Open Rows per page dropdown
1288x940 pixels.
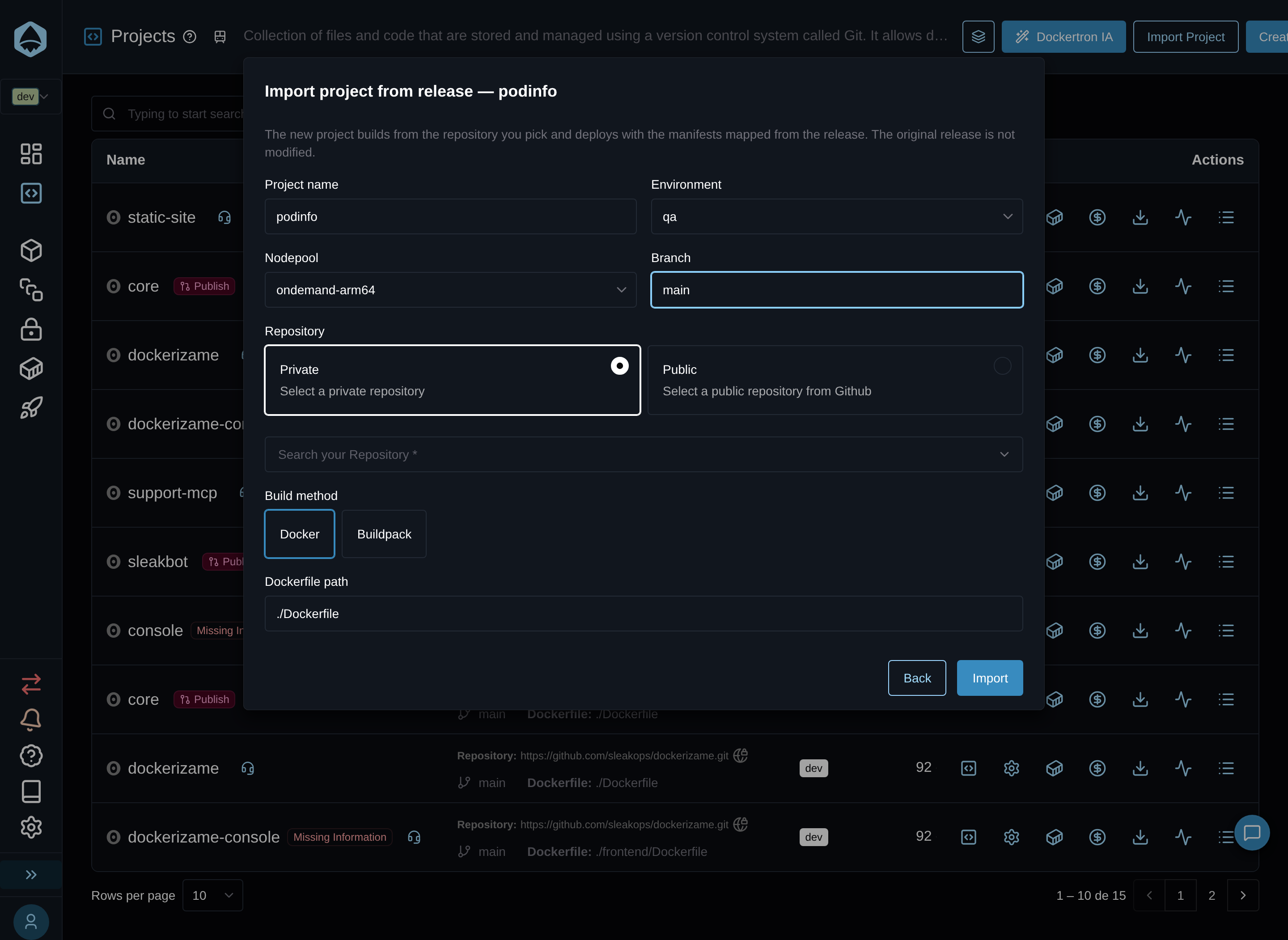coord(212,895)
